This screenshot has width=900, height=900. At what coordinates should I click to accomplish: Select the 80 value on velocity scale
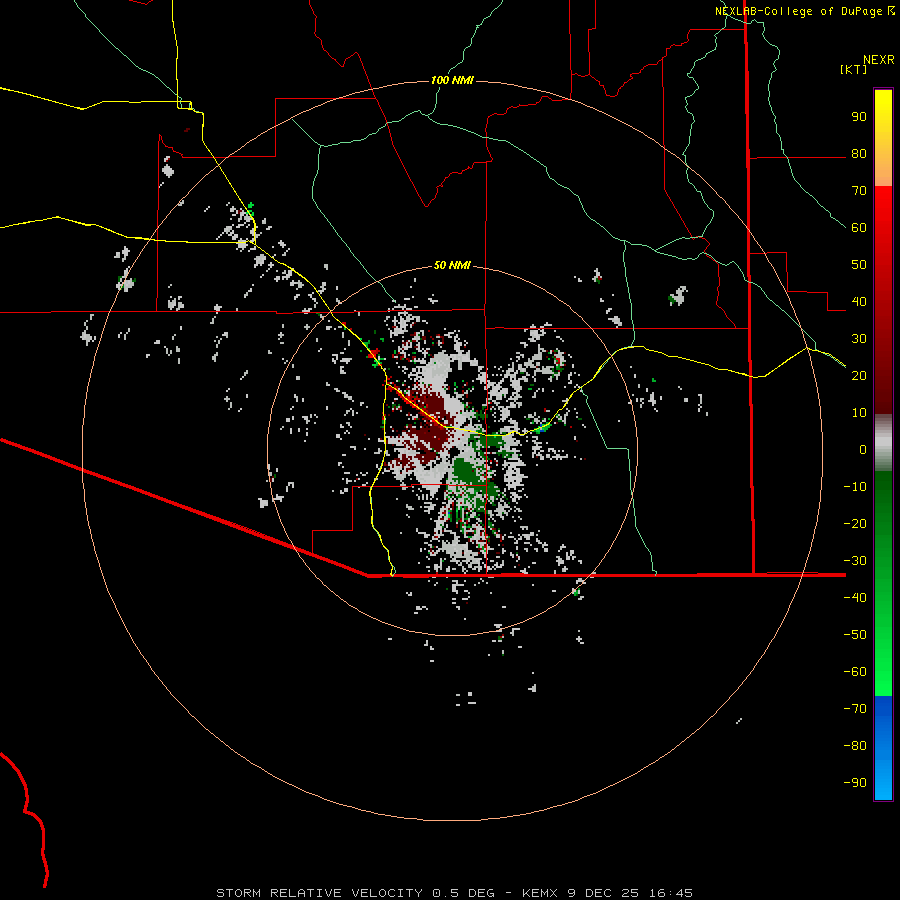pyautogui.click(x=859, y=154)
